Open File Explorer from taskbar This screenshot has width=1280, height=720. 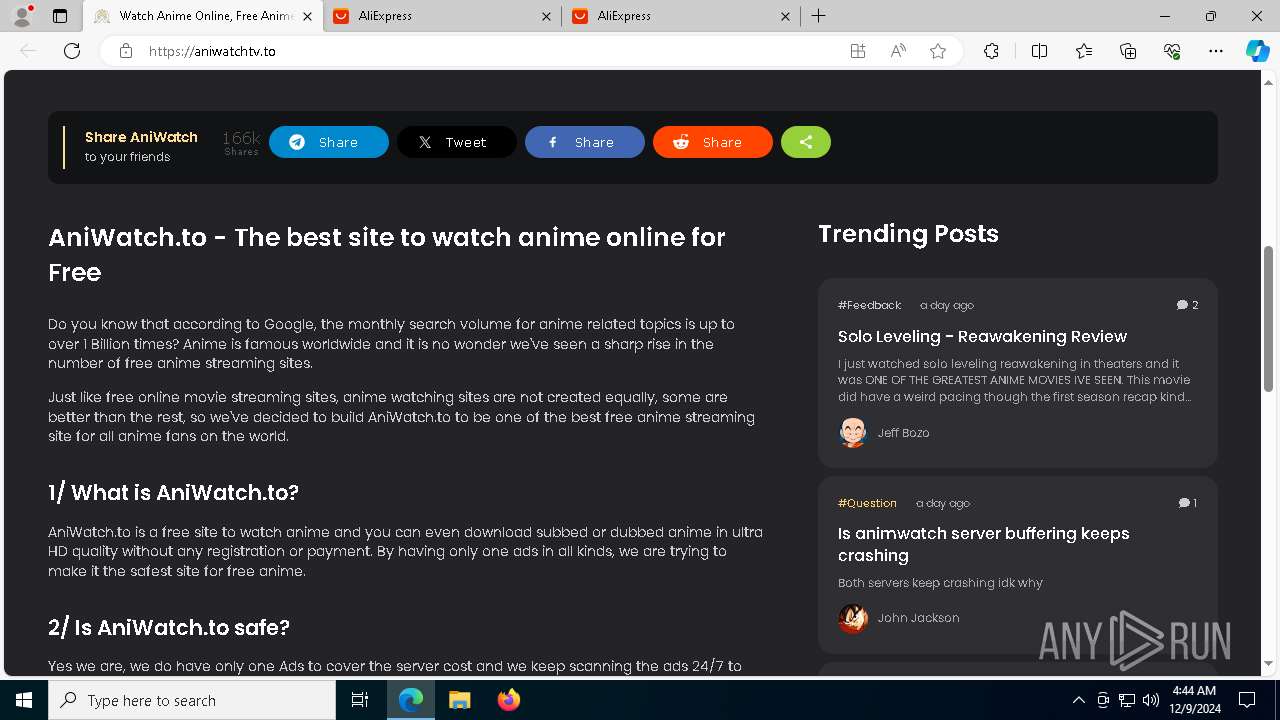point(459,700)
